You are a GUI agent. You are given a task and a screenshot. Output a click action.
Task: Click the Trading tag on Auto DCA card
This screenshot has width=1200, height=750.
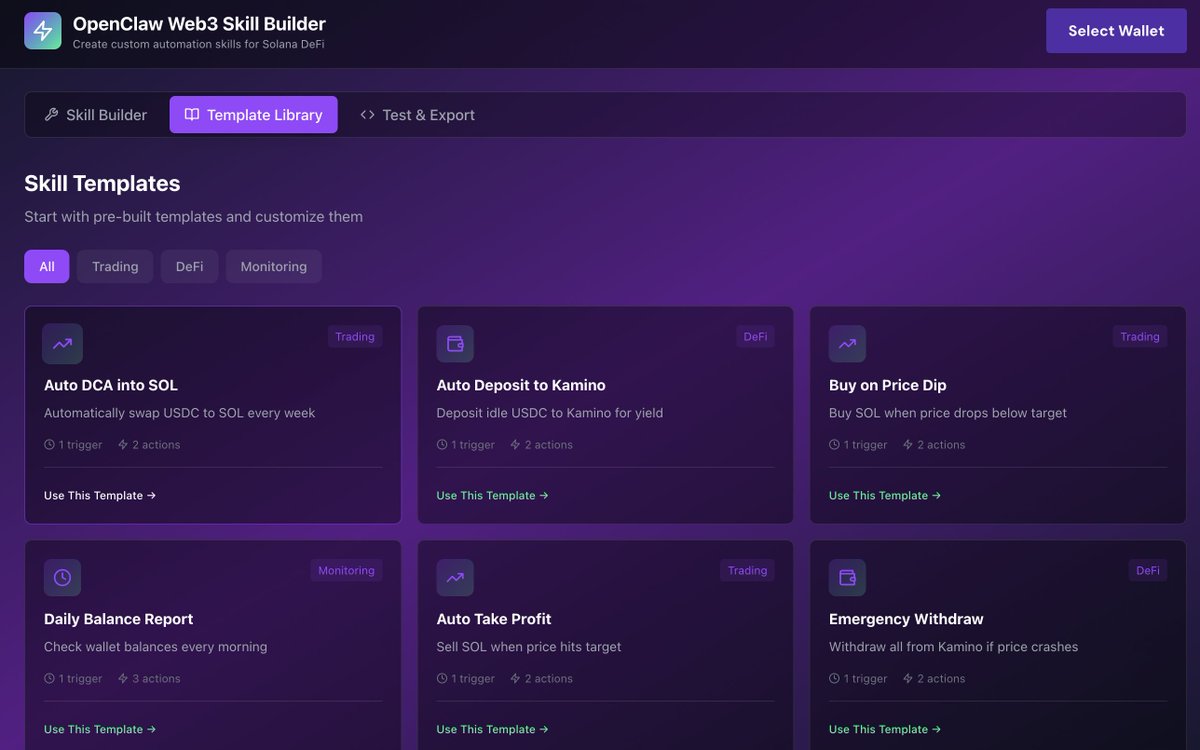click(x=355, y=337)
